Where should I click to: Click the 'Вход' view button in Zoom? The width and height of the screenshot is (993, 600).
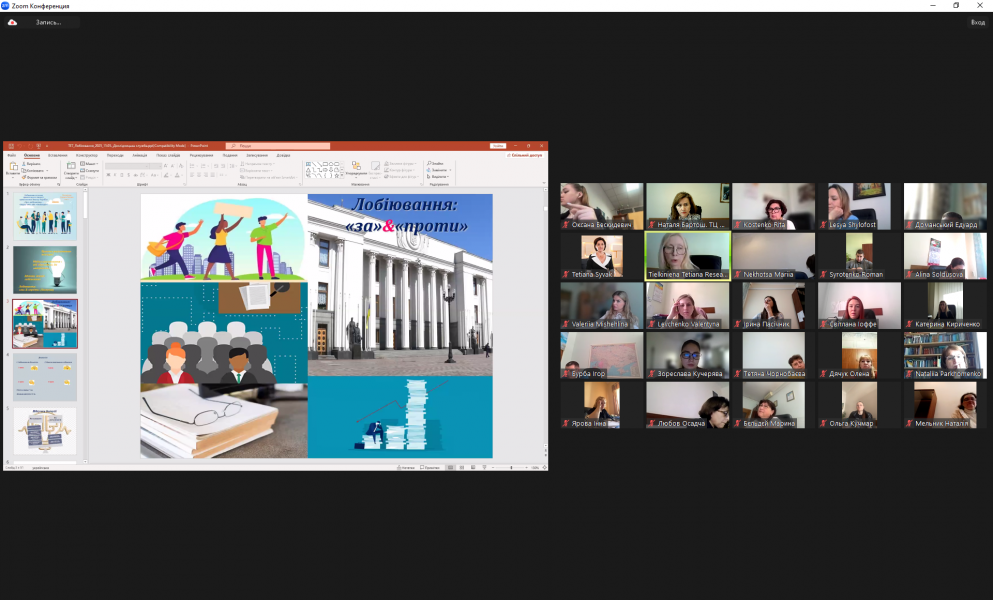click(x=977, y=22)
